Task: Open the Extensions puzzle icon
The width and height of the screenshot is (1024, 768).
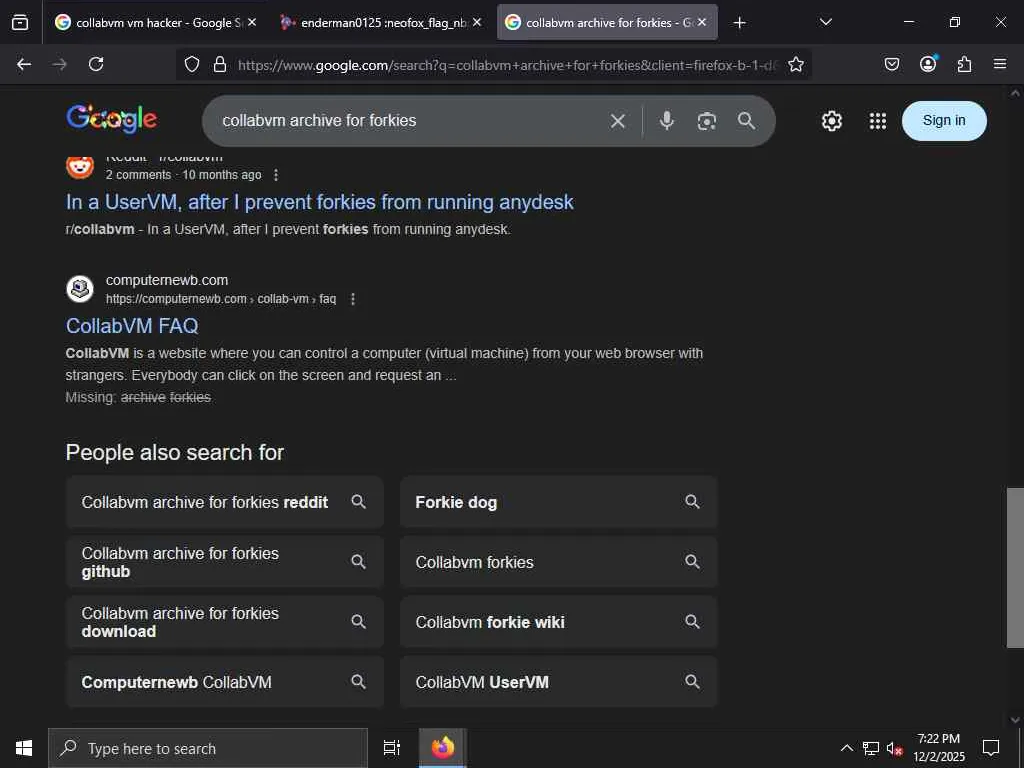Action: (x=964, y=64)
